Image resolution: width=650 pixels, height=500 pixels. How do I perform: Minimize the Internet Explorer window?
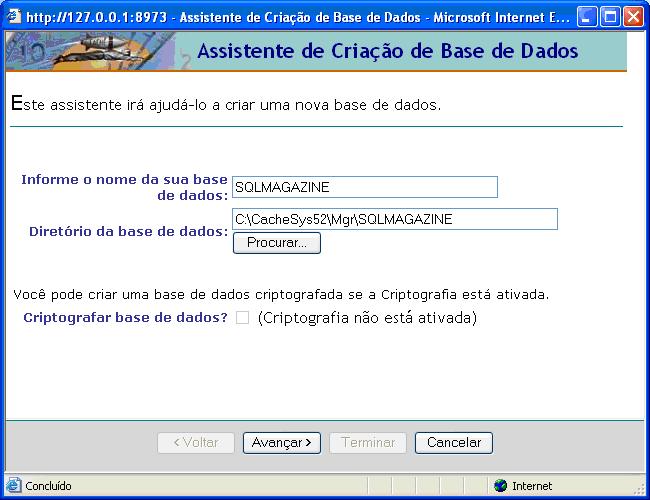tap(587, 17)
